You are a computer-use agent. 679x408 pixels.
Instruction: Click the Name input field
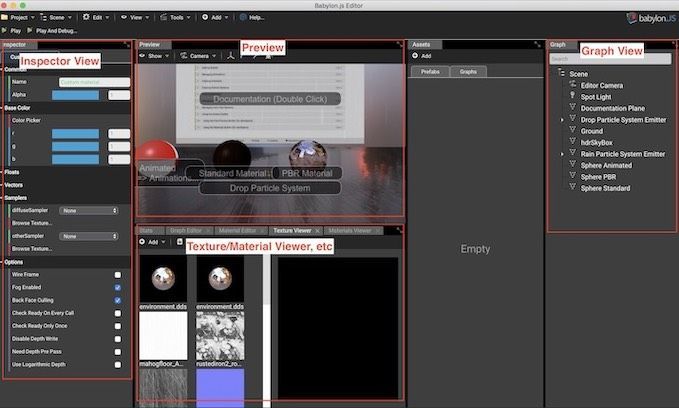pyautogui.click(x=94, y=82)
